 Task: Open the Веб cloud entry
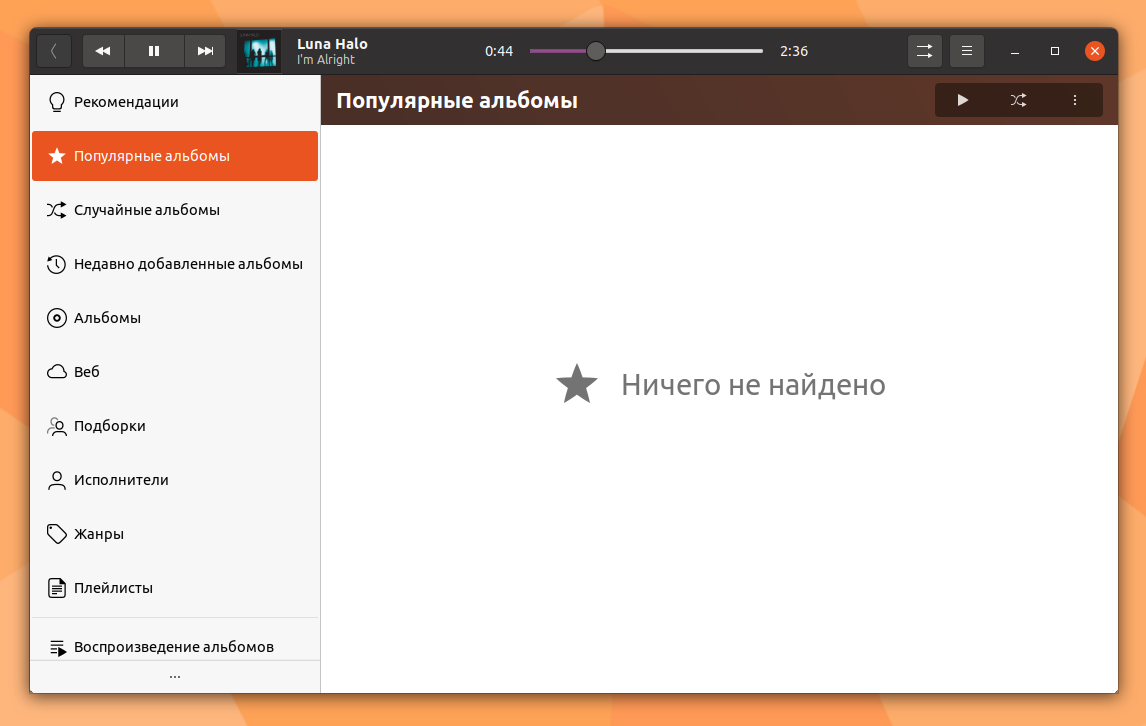[175, 372]
